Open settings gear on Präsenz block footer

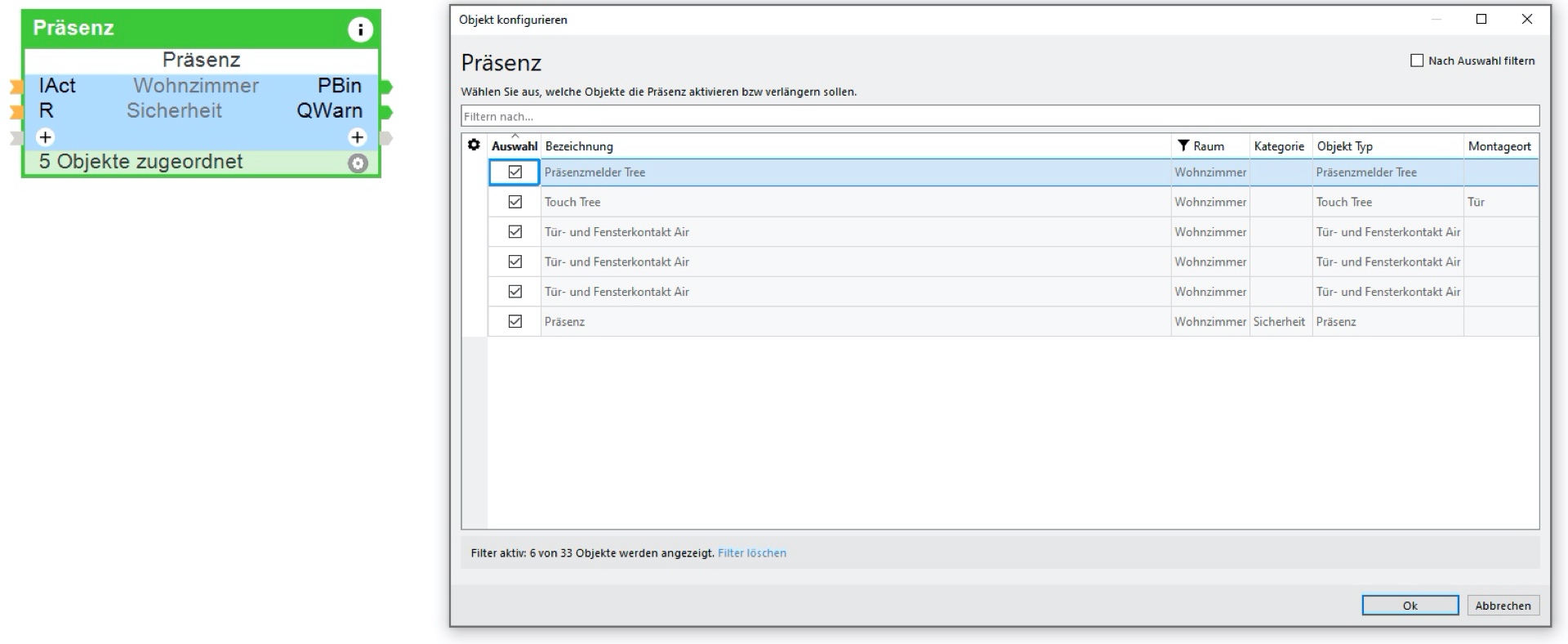tap(358, 163)
